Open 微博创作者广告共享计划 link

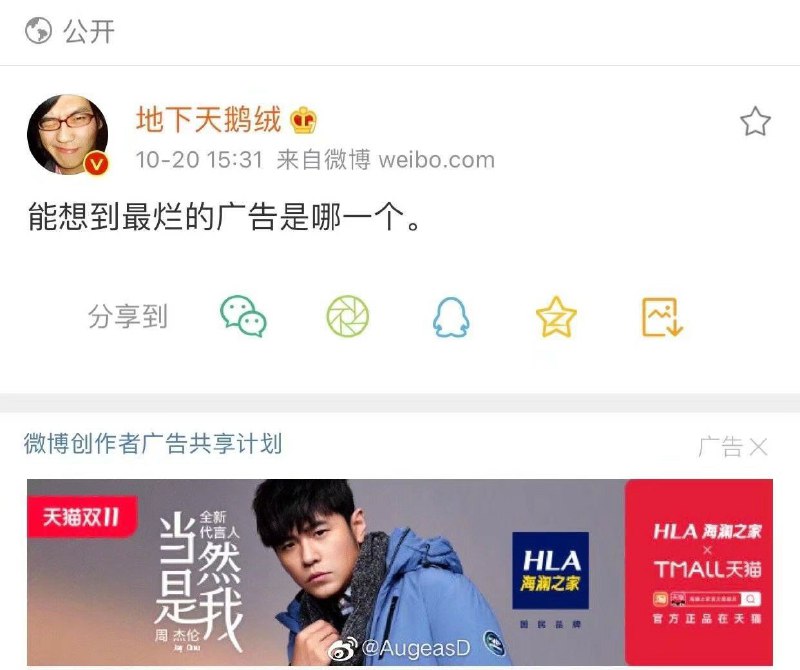153,443
